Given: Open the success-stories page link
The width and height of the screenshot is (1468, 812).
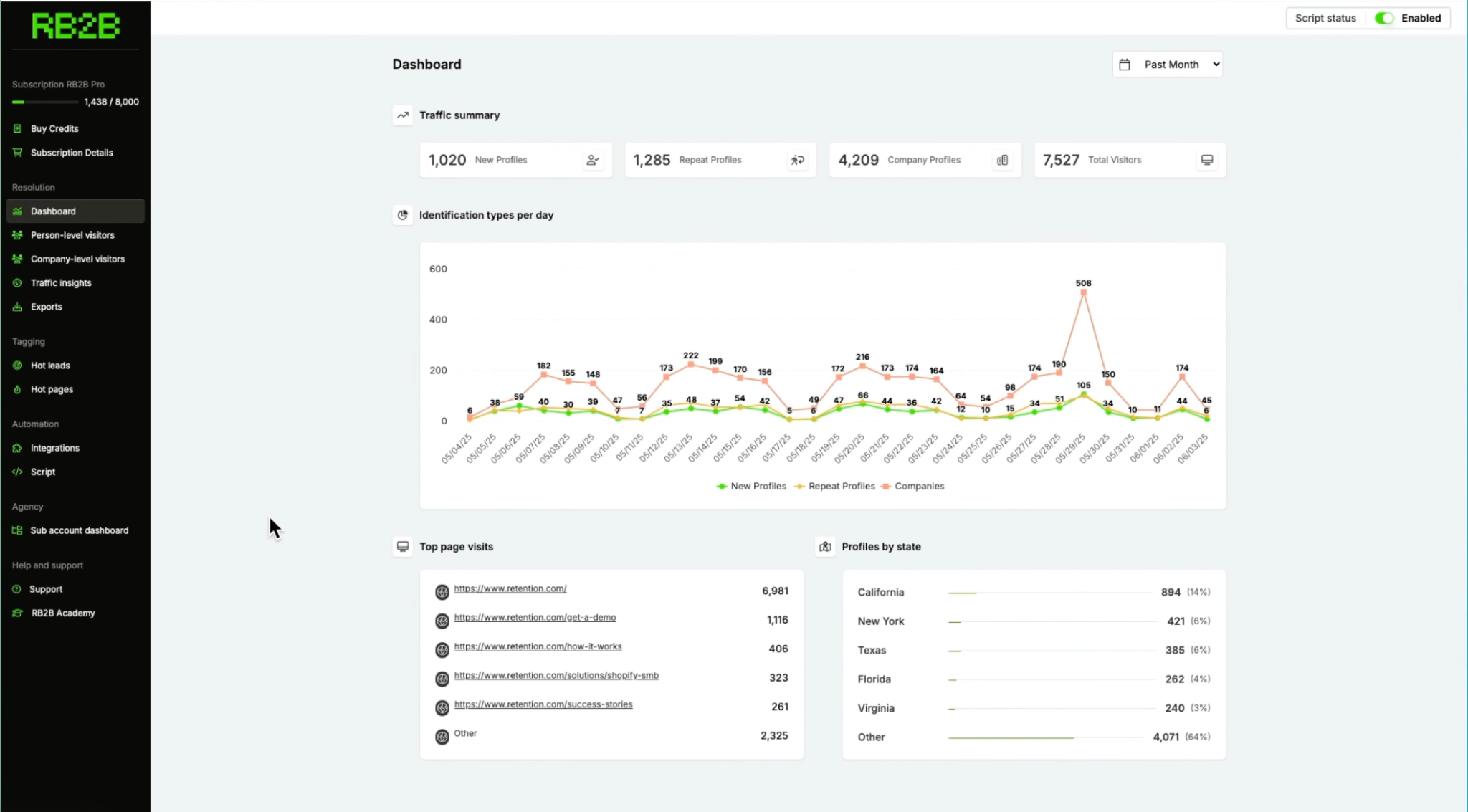Looking at the screenshot, I should click(x=543, y=704).
